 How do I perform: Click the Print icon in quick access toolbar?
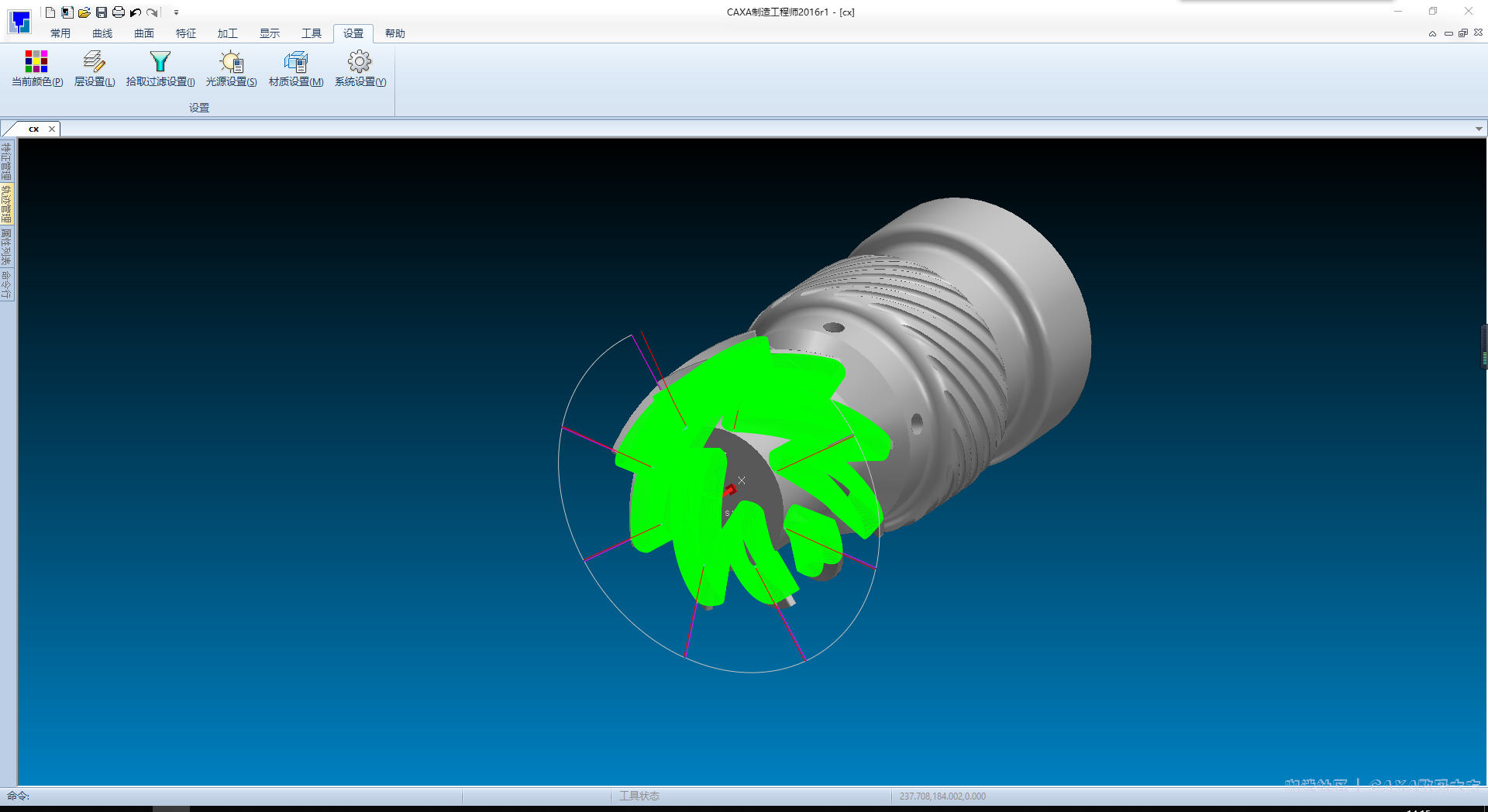(119, 12)
